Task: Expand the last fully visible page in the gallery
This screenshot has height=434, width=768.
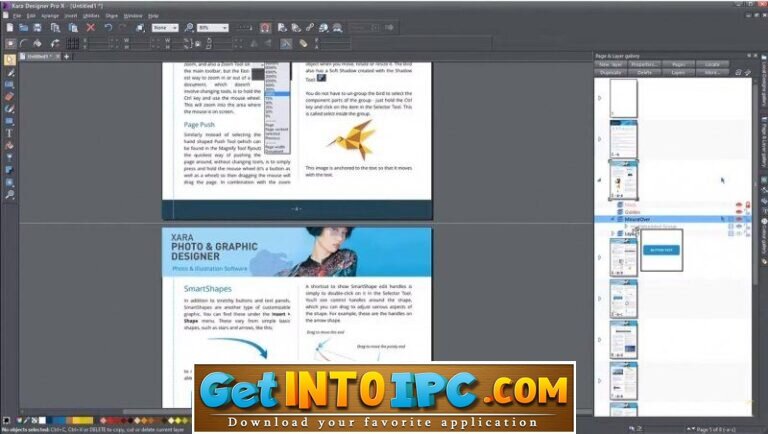Action: [600, 381]
